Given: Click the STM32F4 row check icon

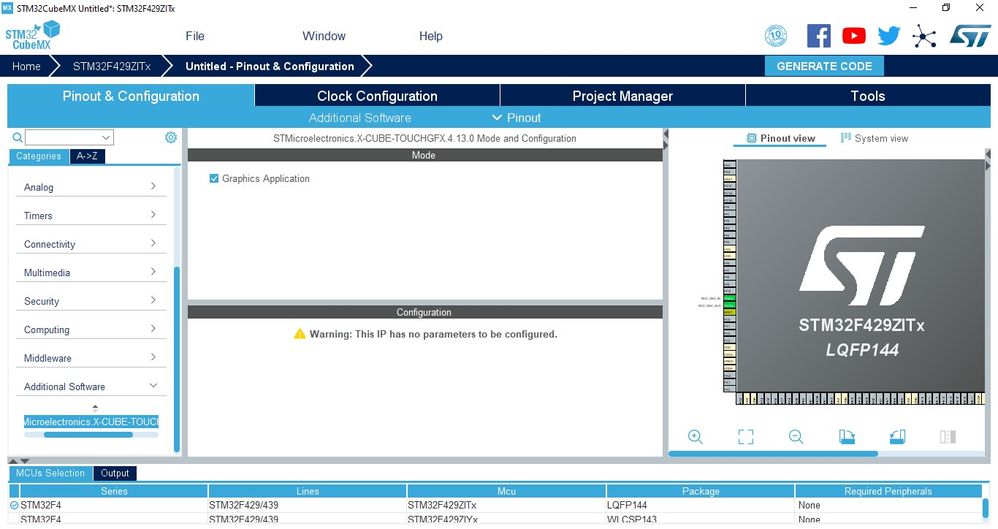Looking at the screenshot, I should [14, 505].
